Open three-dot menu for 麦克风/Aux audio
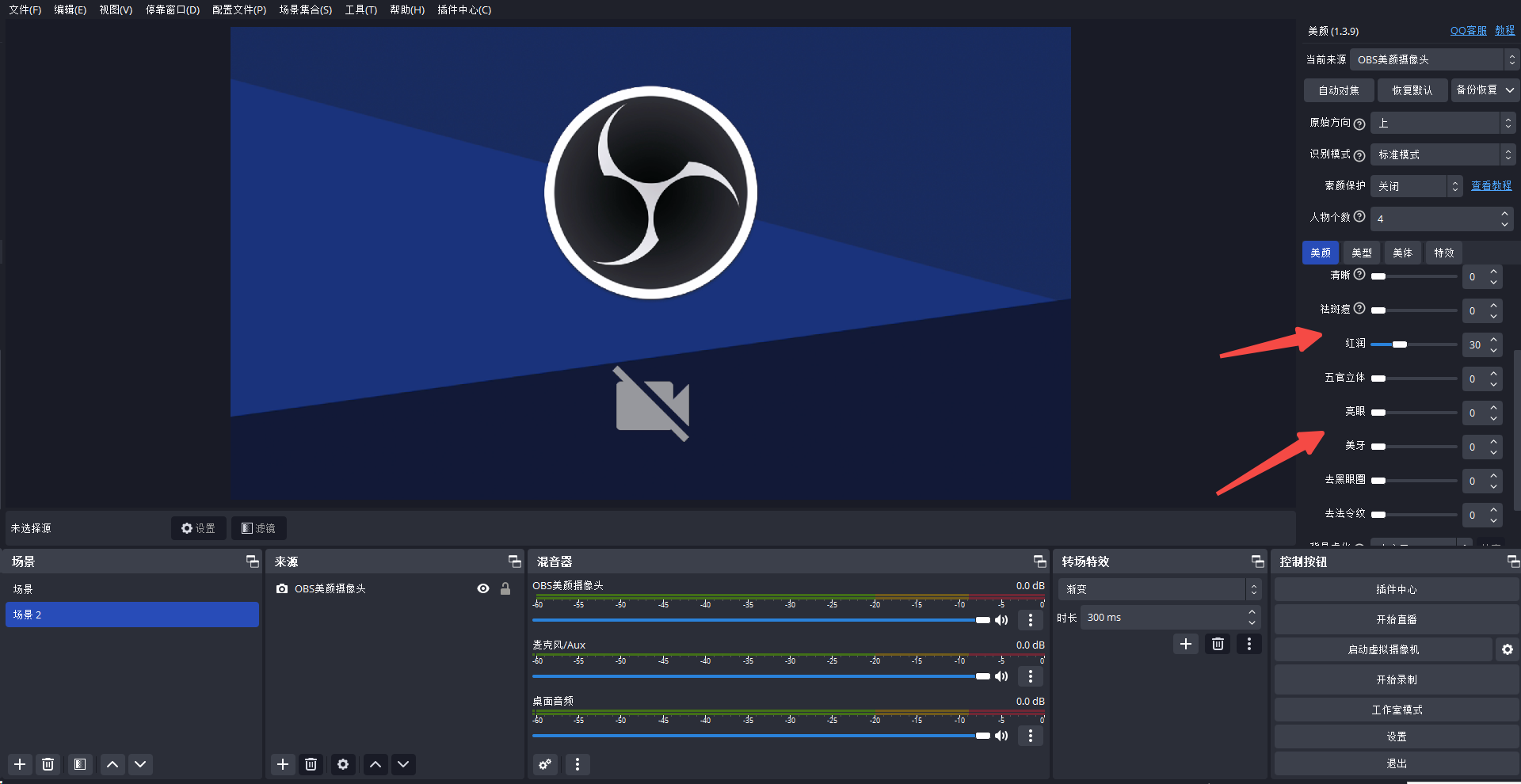 1031,676
